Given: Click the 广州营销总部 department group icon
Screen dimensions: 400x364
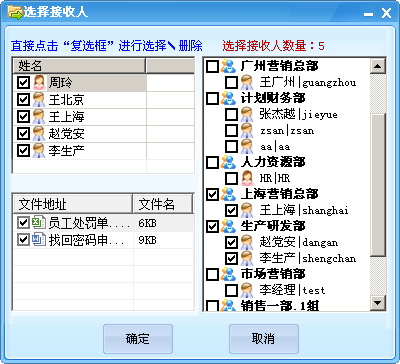Looking at the screenshot, I should (x=228, y=66).
